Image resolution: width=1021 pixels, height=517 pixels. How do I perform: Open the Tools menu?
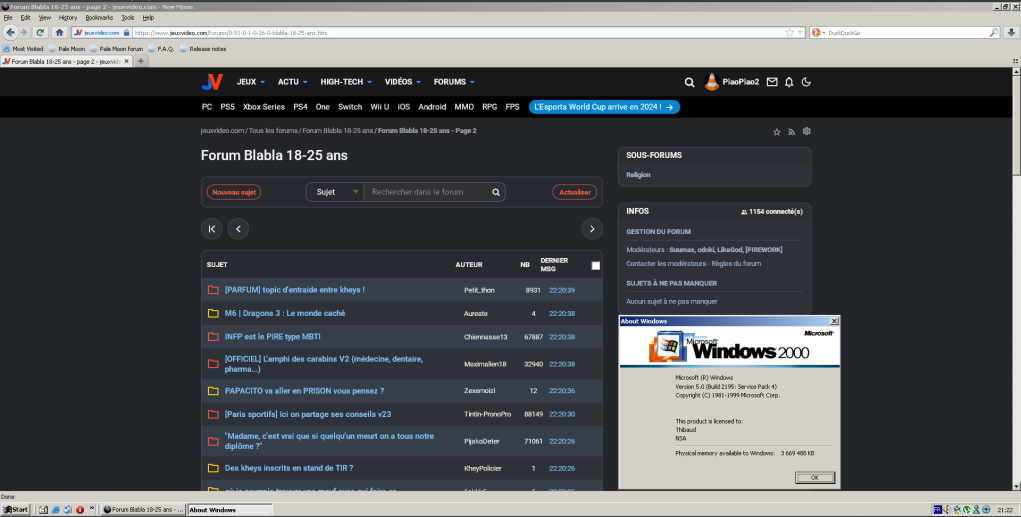[128, 17]
